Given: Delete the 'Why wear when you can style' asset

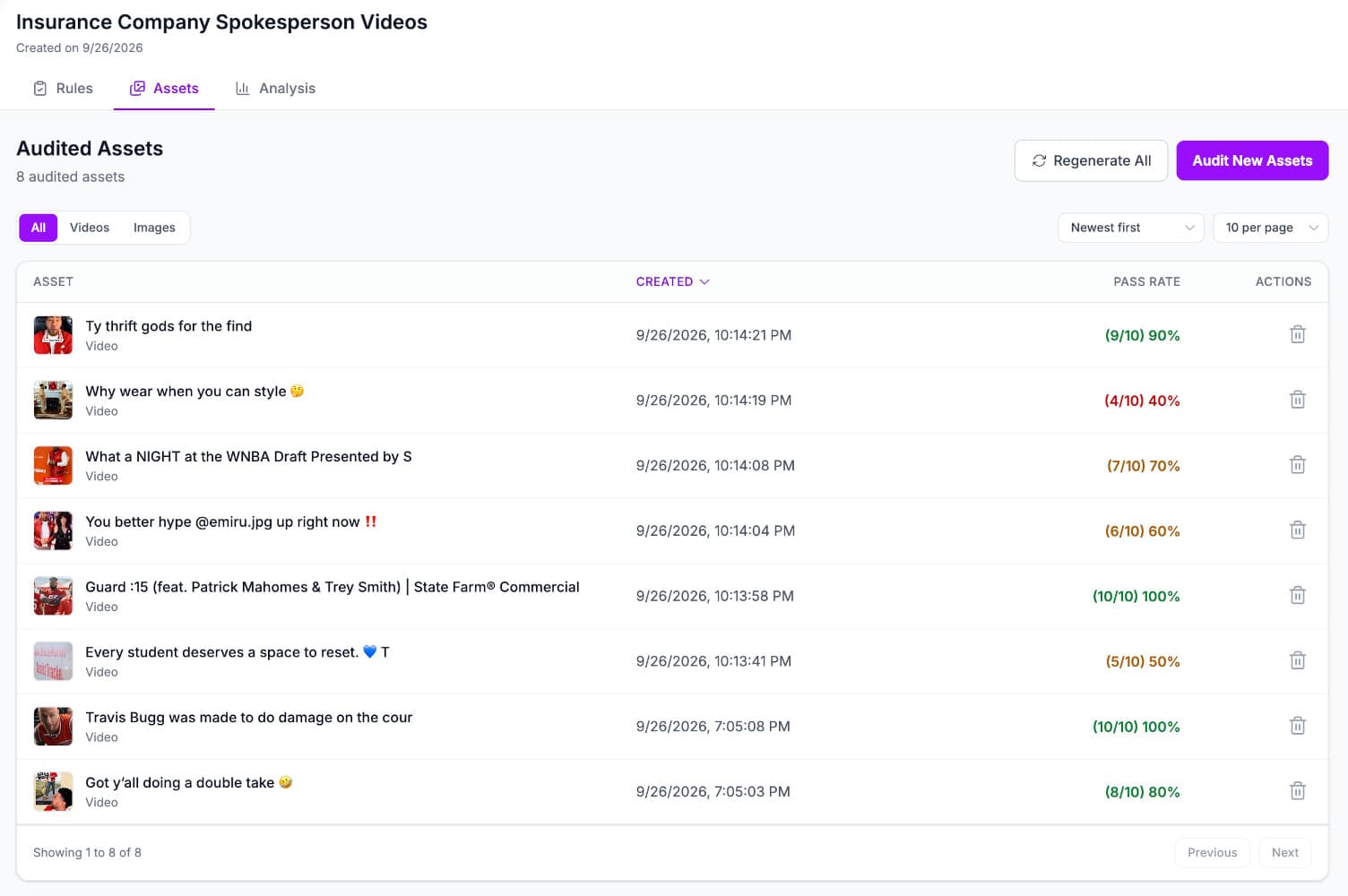Looking at the screenshot, I should [1297, 400].
